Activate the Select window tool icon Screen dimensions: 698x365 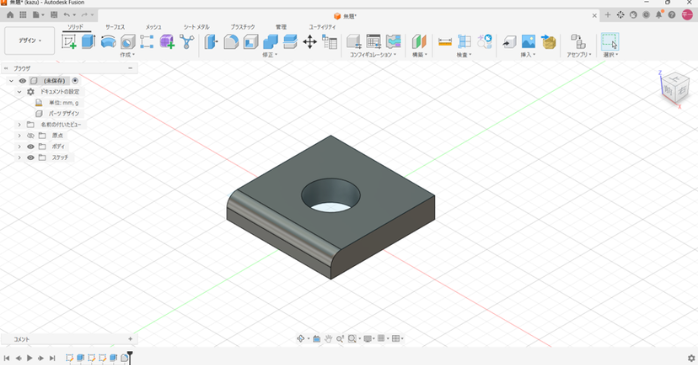[x=610, y=41]
